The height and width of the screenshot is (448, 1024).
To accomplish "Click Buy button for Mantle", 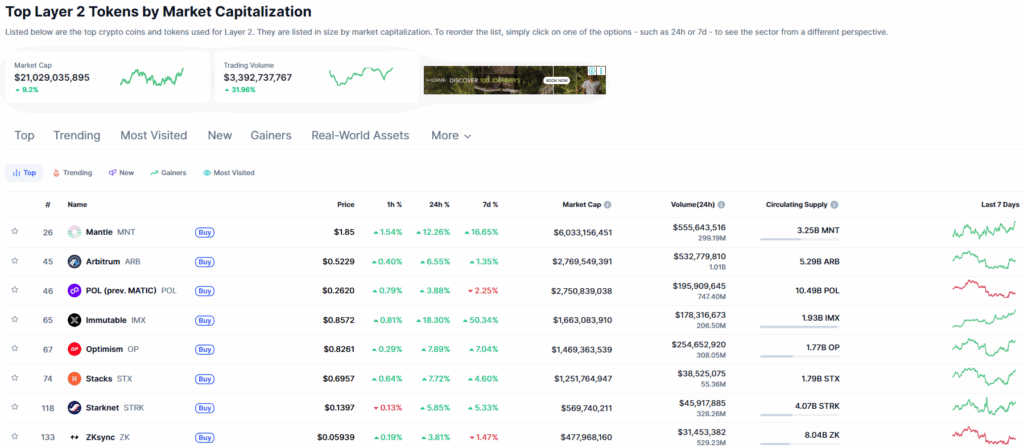I will 204,232.
